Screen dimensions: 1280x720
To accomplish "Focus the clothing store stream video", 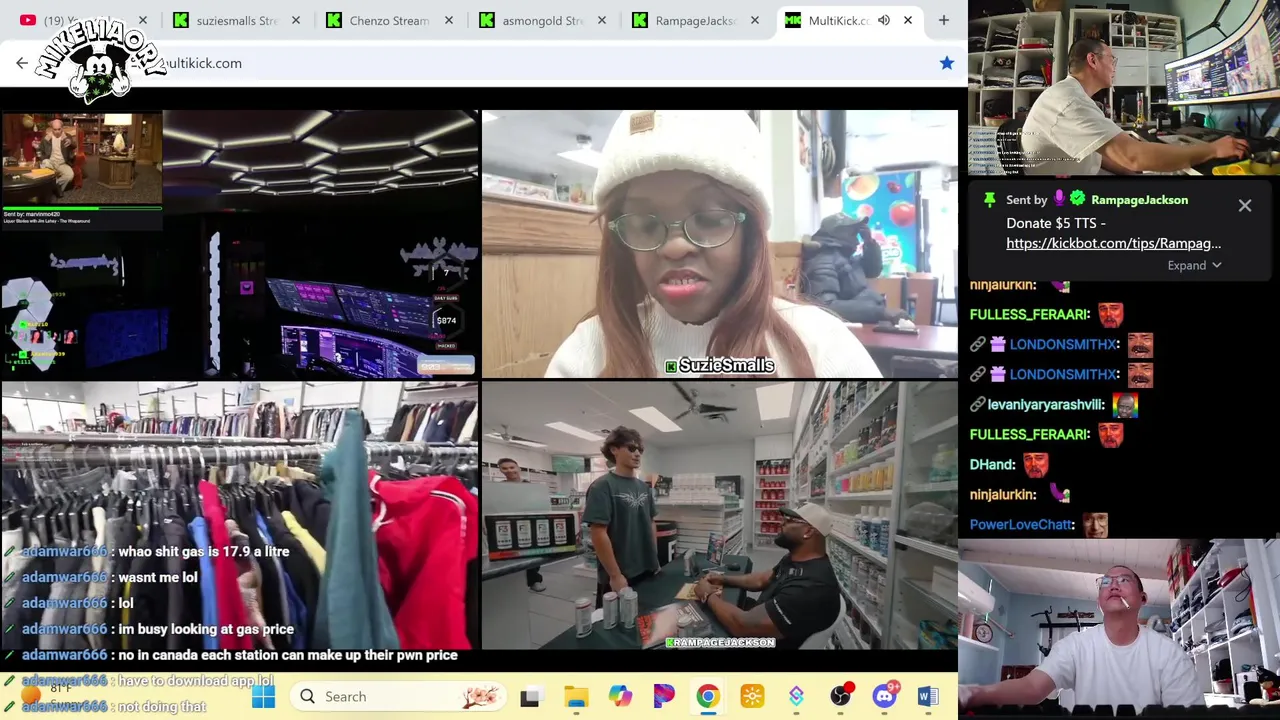I will (x=239, y=515).
